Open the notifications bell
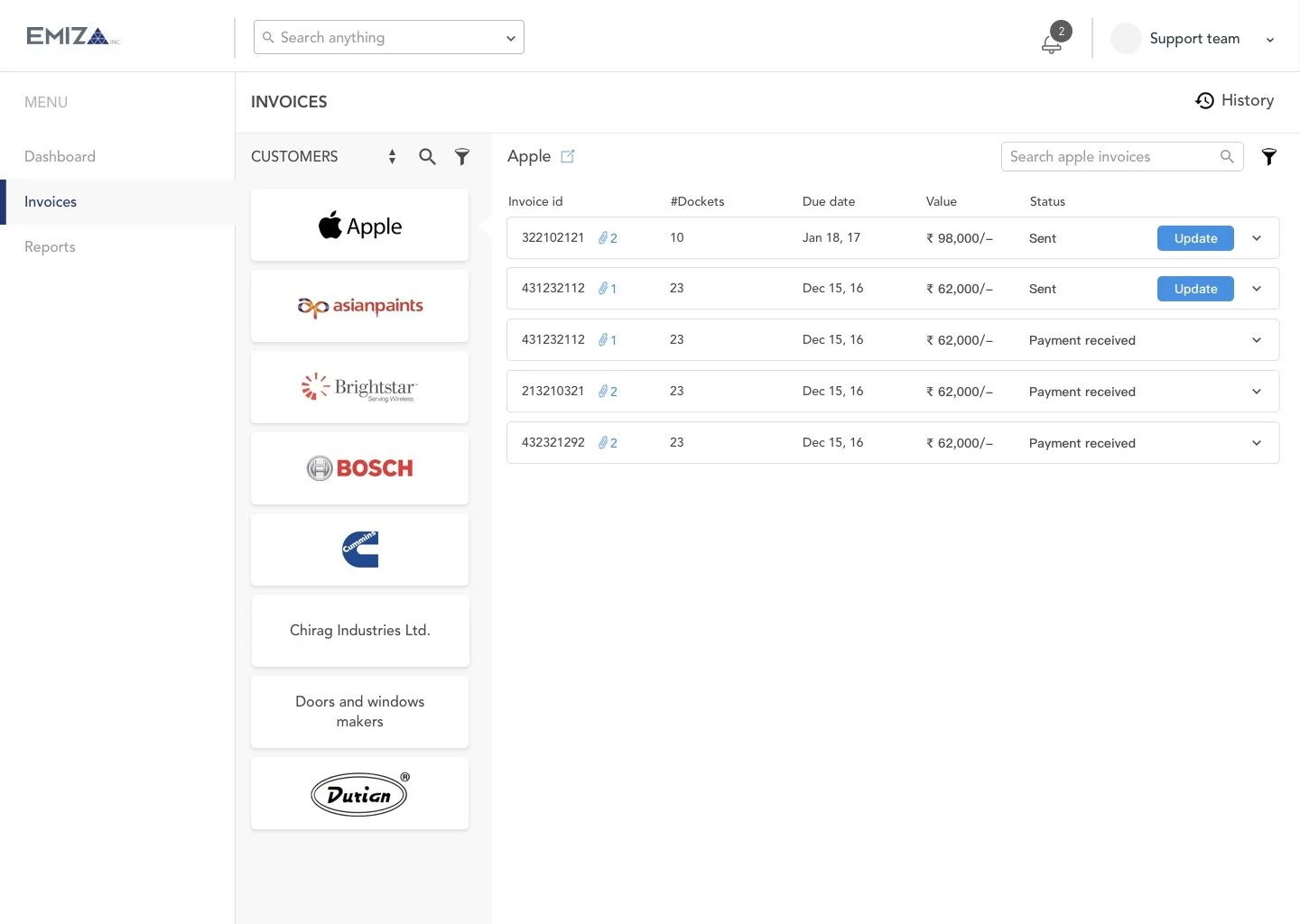 (x=1052, y=42)
